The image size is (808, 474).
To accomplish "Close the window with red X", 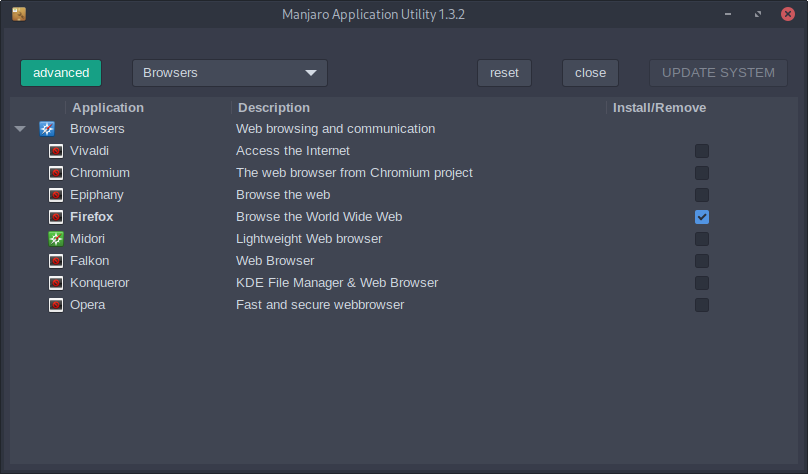I will [787, 14].
